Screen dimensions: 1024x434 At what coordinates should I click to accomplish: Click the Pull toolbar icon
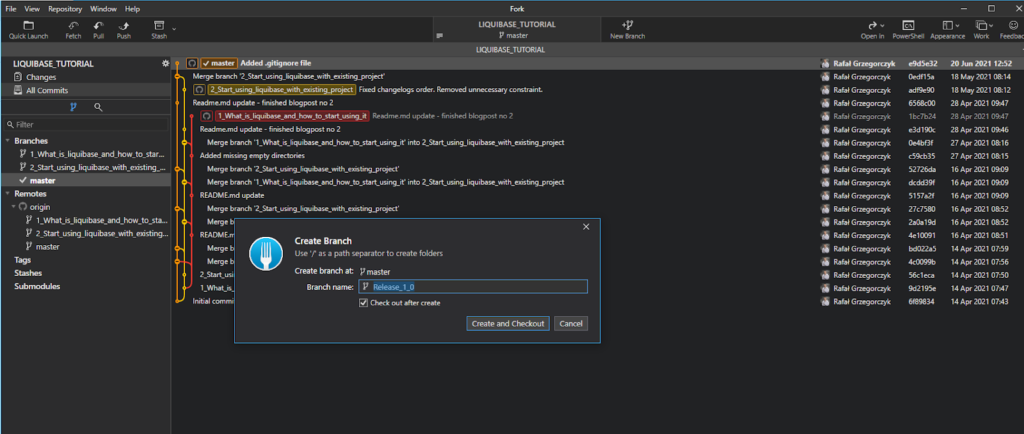coord(99,29)
